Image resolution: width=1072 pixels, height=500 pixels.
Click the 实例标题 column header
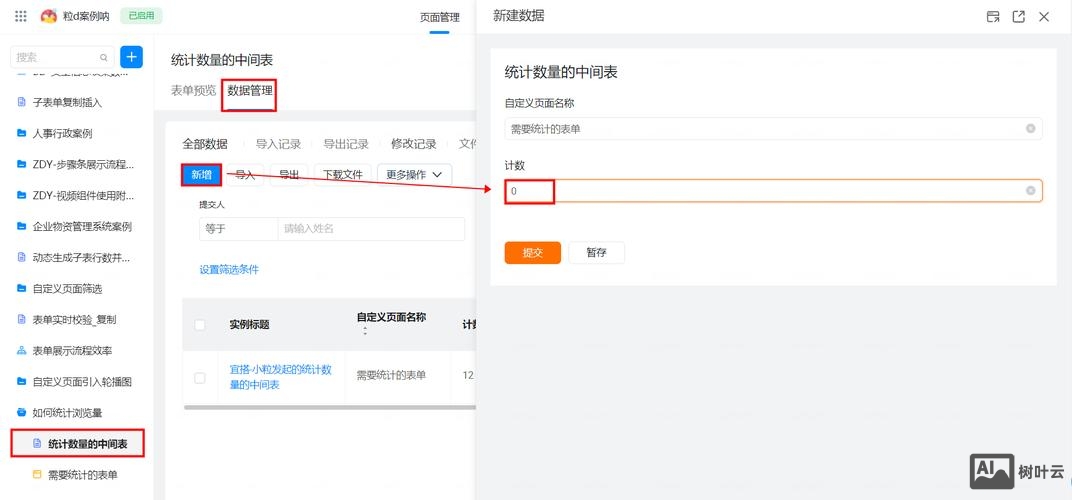[x=249, y=325]
